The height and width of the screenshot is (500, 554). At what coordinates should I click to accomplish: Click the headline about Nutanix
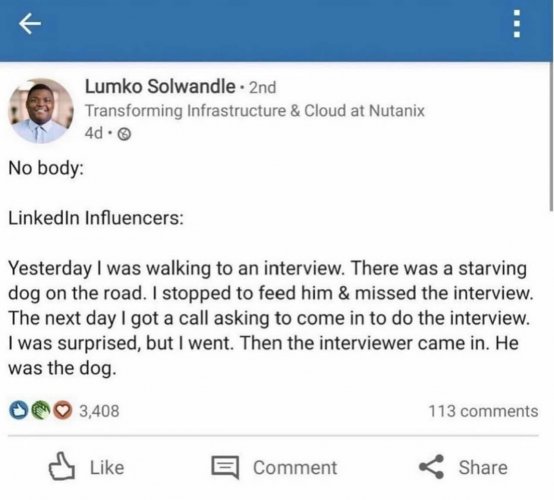click(x=254, y=111)
